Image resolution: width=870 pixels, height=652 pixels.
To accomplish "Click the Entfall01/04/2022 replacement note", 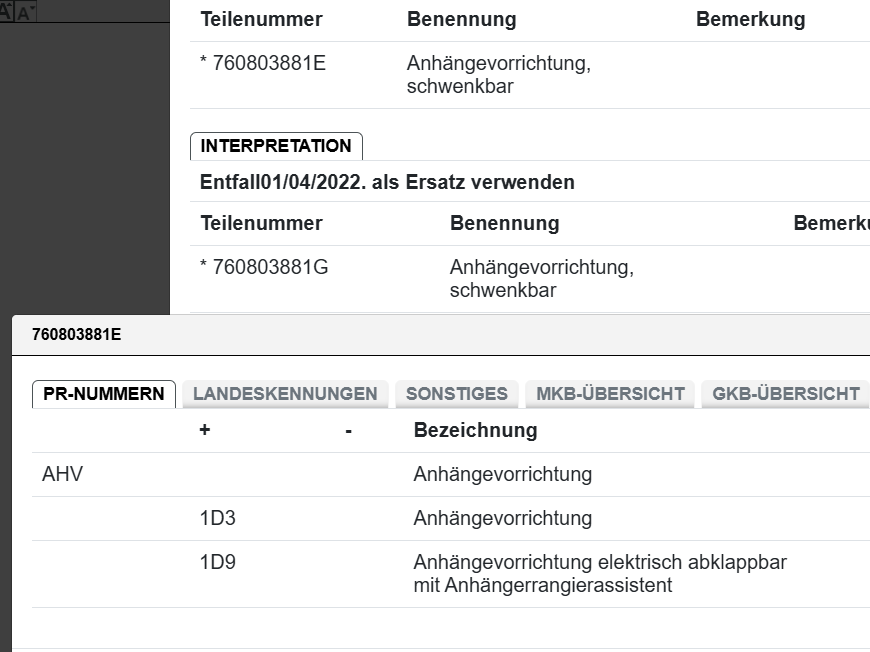I will point(387,183).
